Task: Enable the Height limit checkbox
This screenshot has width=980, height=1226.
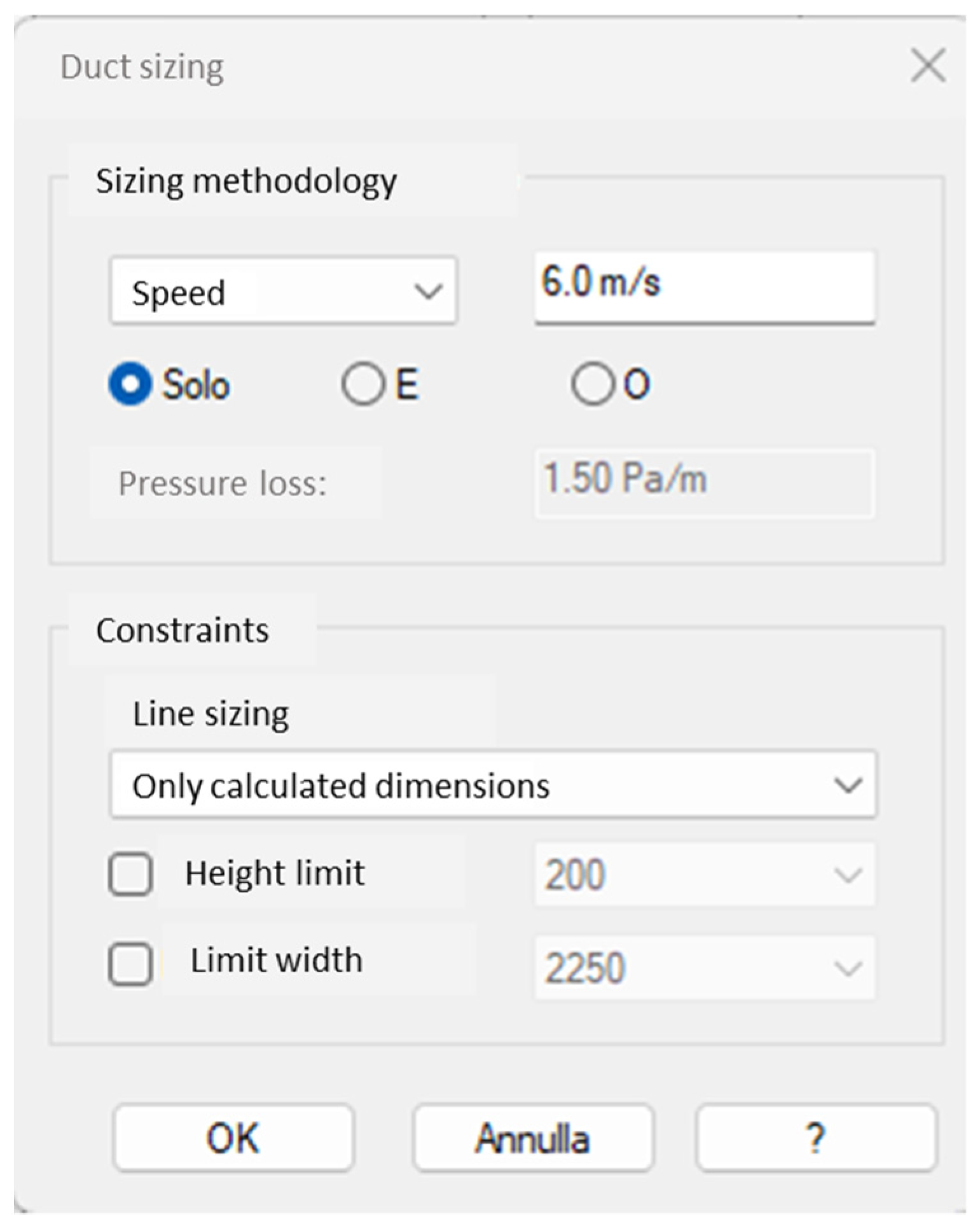Action: [x=130, y=874]
